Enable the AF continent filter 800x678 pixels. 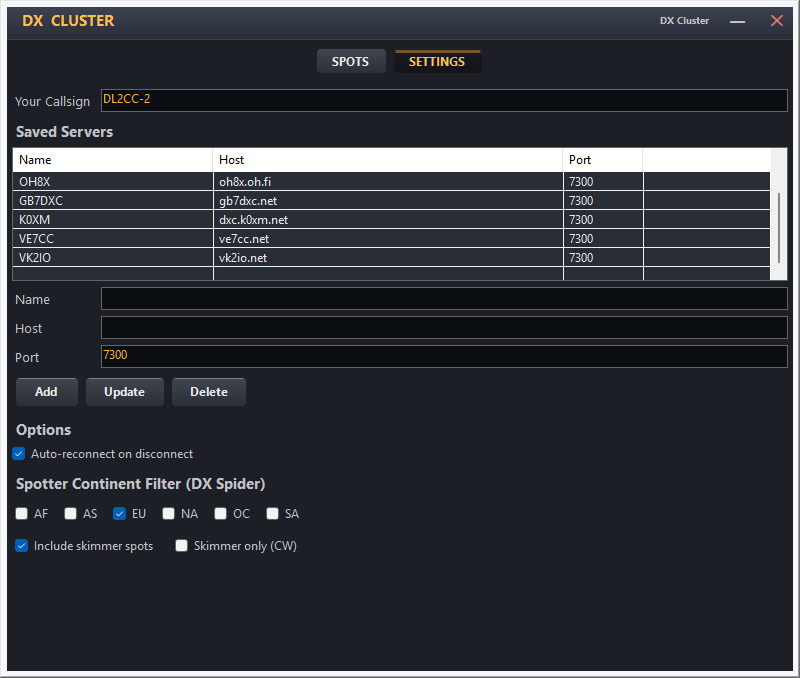pos(21,513)
